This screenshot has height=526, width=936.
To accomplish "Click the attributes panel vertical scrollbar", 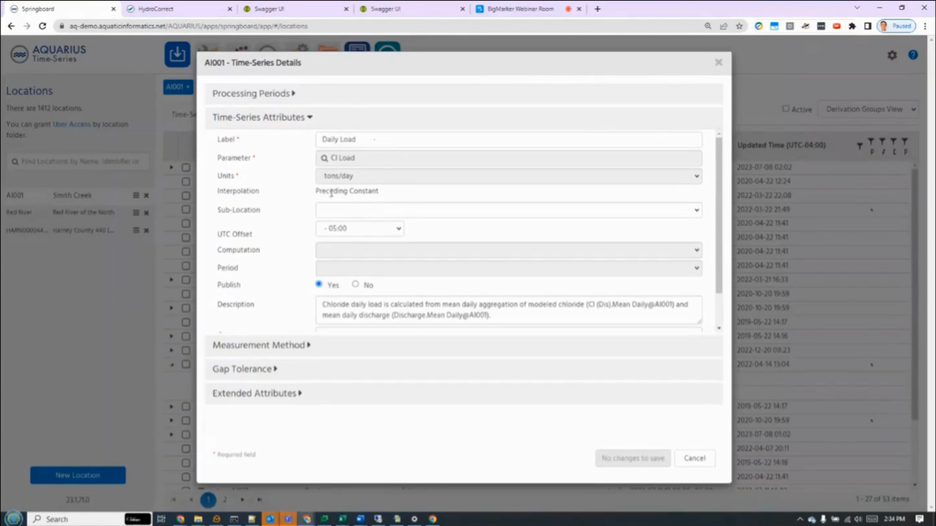I will [x=719, y=215].
